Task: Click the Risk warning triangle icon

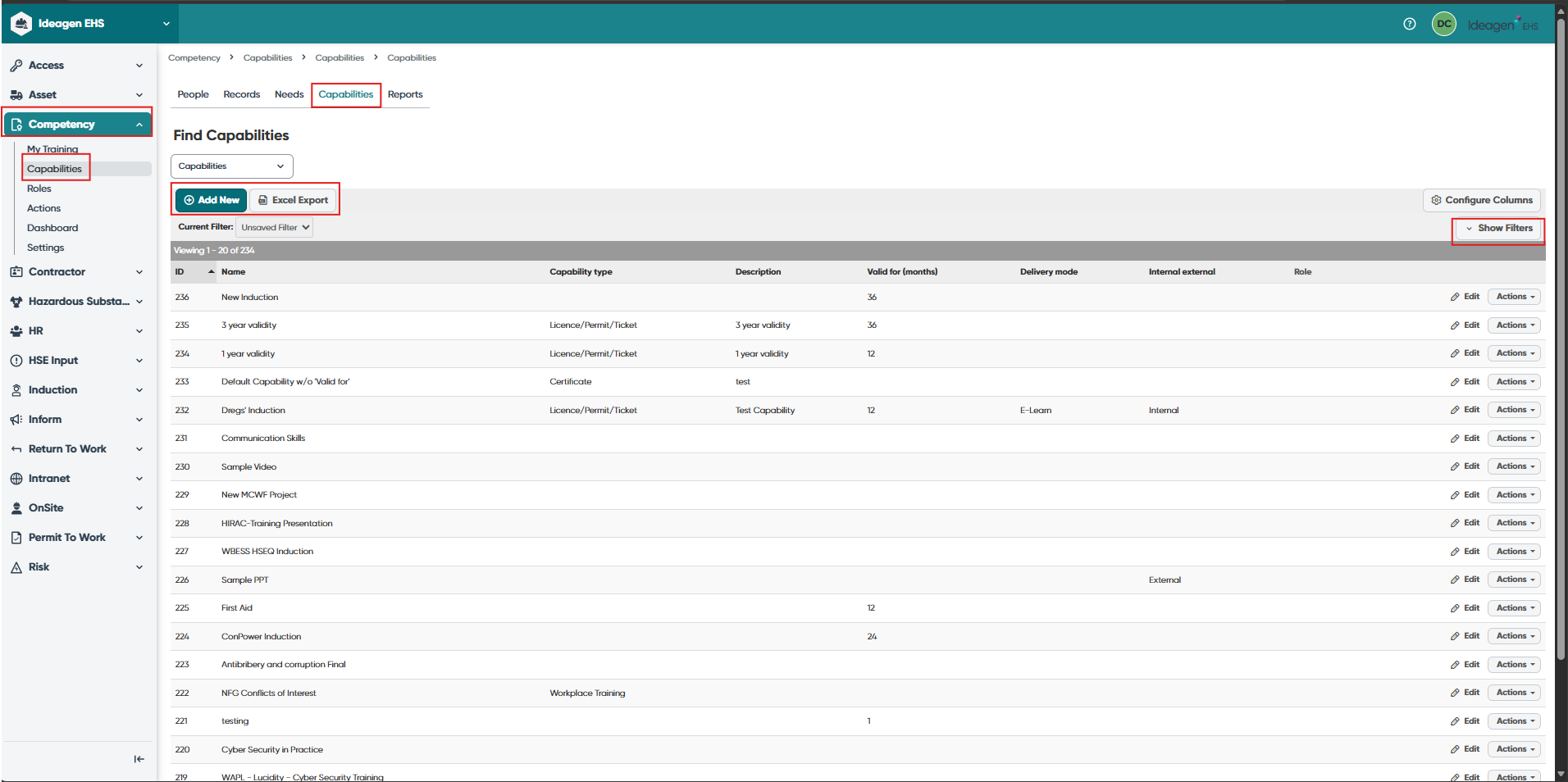Action: [16, 567]
